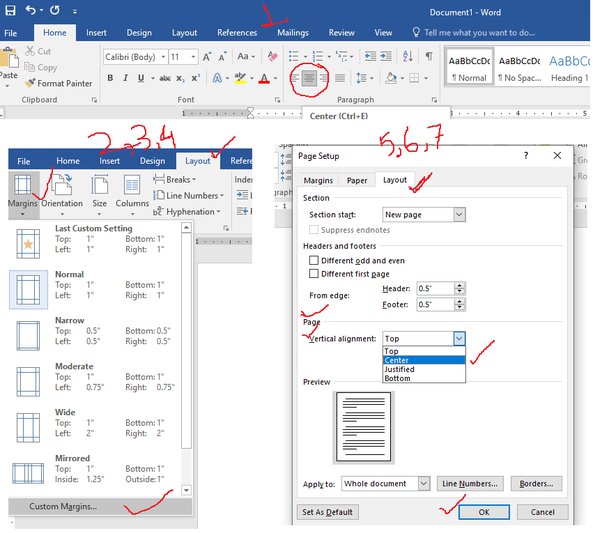Expand the Breaks dropdown

point(175,179)
